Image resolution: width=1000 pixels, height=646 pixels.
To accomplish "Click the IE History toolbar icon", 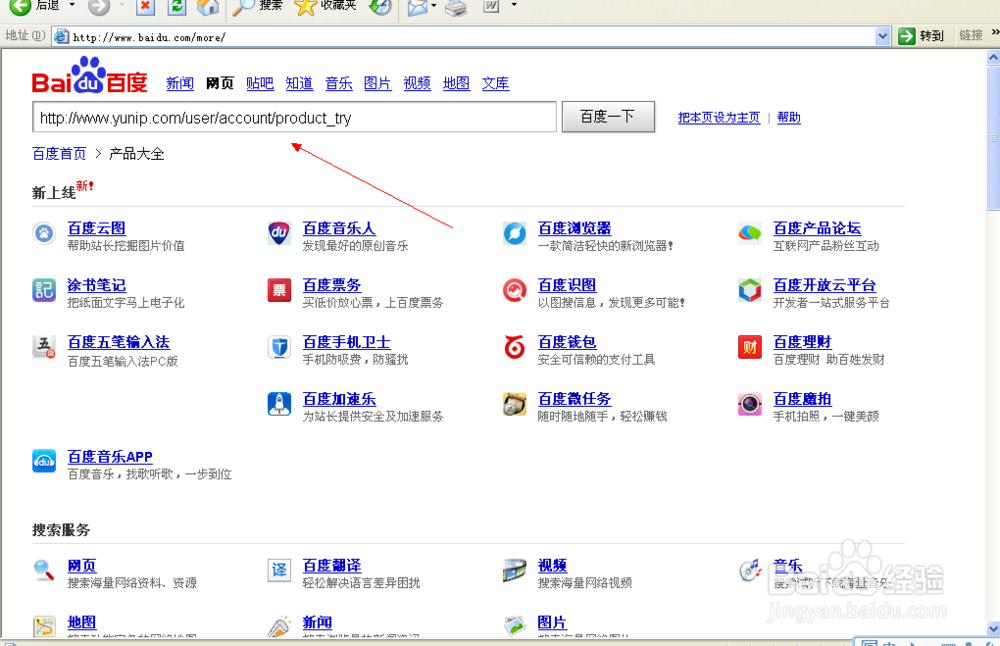I will (x=381, y=6).
